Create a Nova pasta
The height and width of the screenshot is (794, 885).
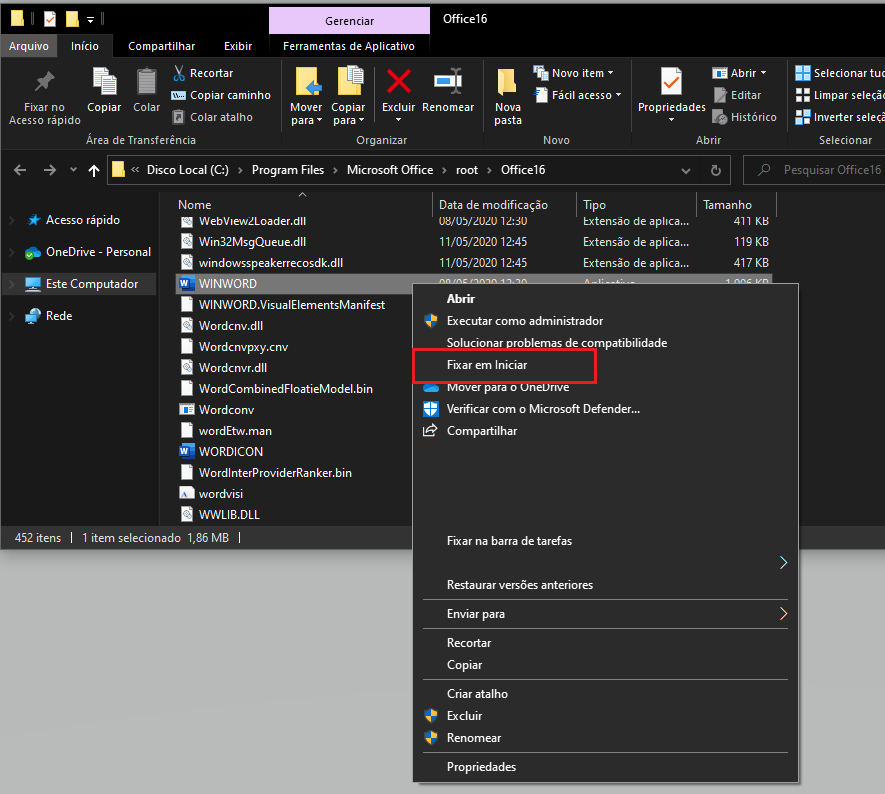coord(508,96)
